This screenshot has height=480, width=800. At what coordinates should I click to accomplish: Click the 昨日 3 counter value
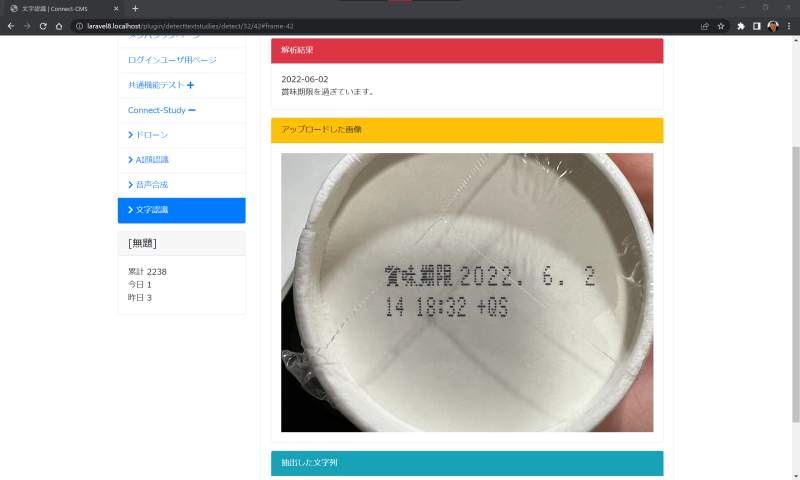click(x=139, y=297)
